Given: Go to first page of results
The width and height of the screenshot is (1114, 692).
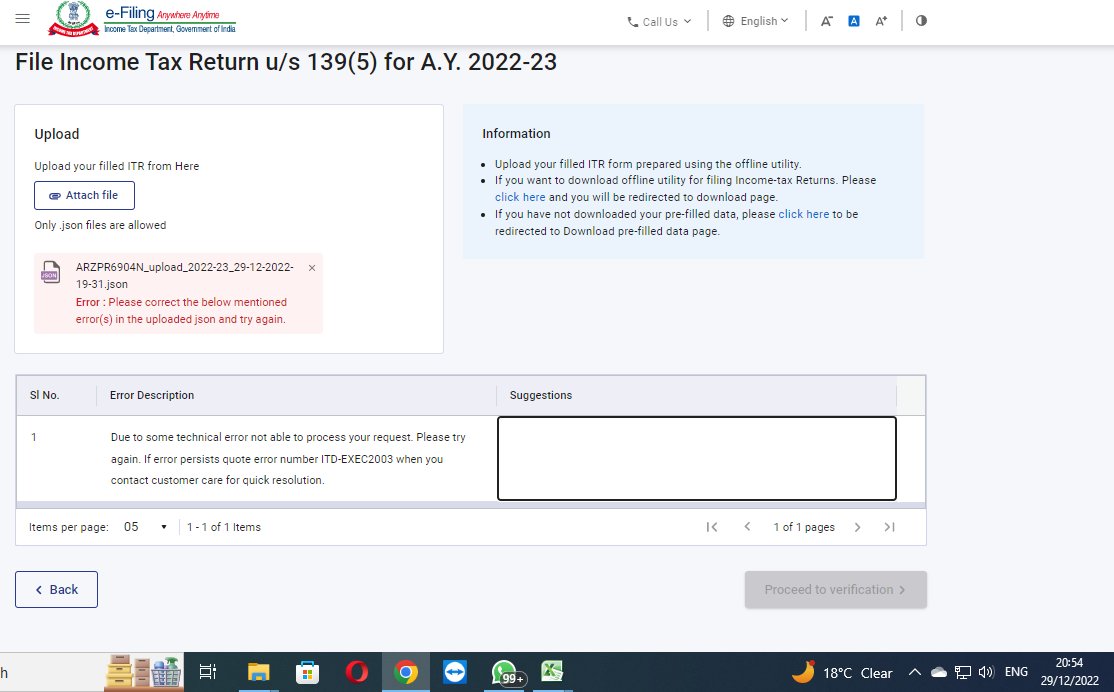Looking at the screenshot, I should click(712, 527).
